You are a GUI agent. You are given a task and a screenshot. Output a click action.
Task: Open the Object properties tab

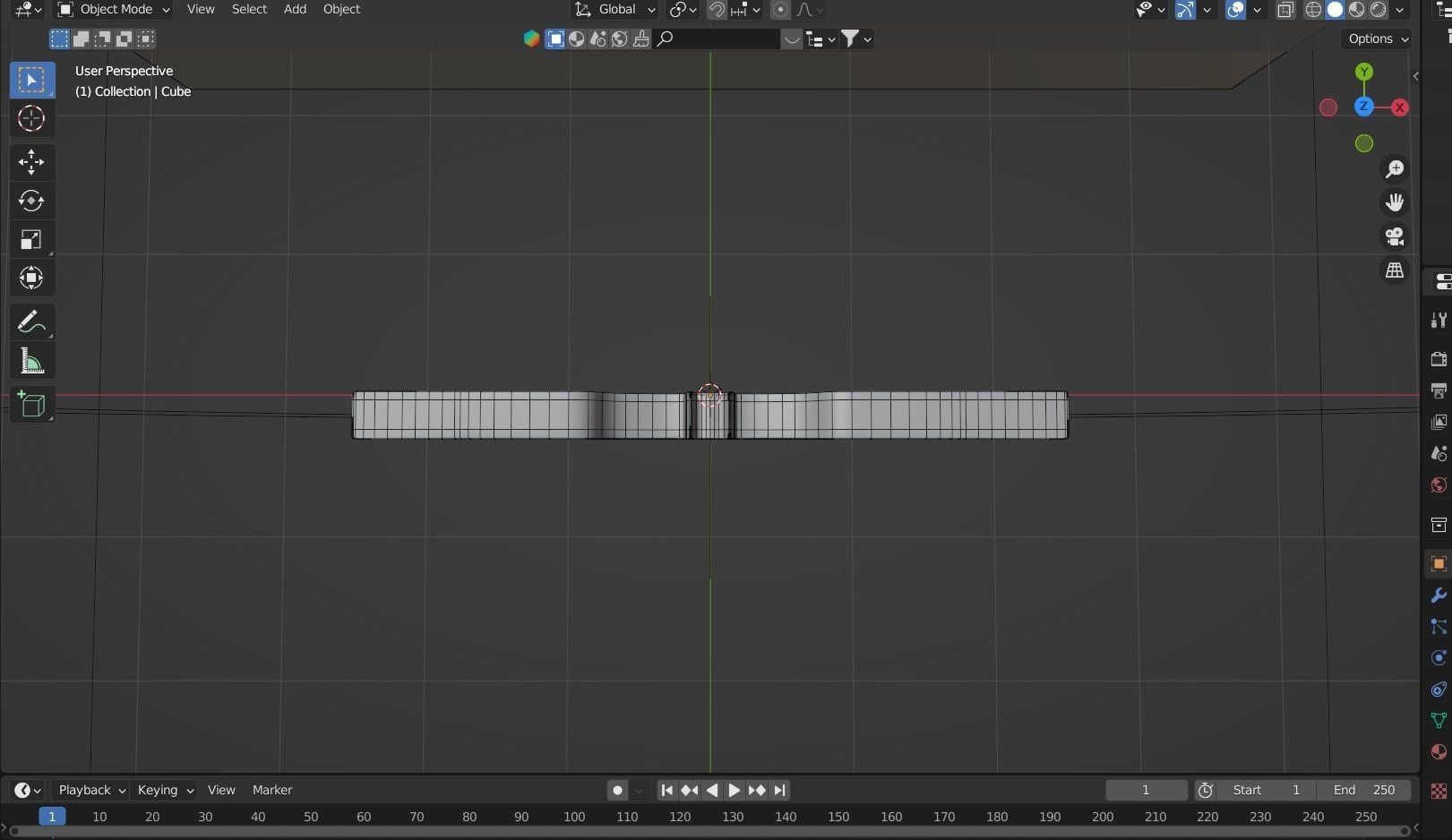(1439, 563)
